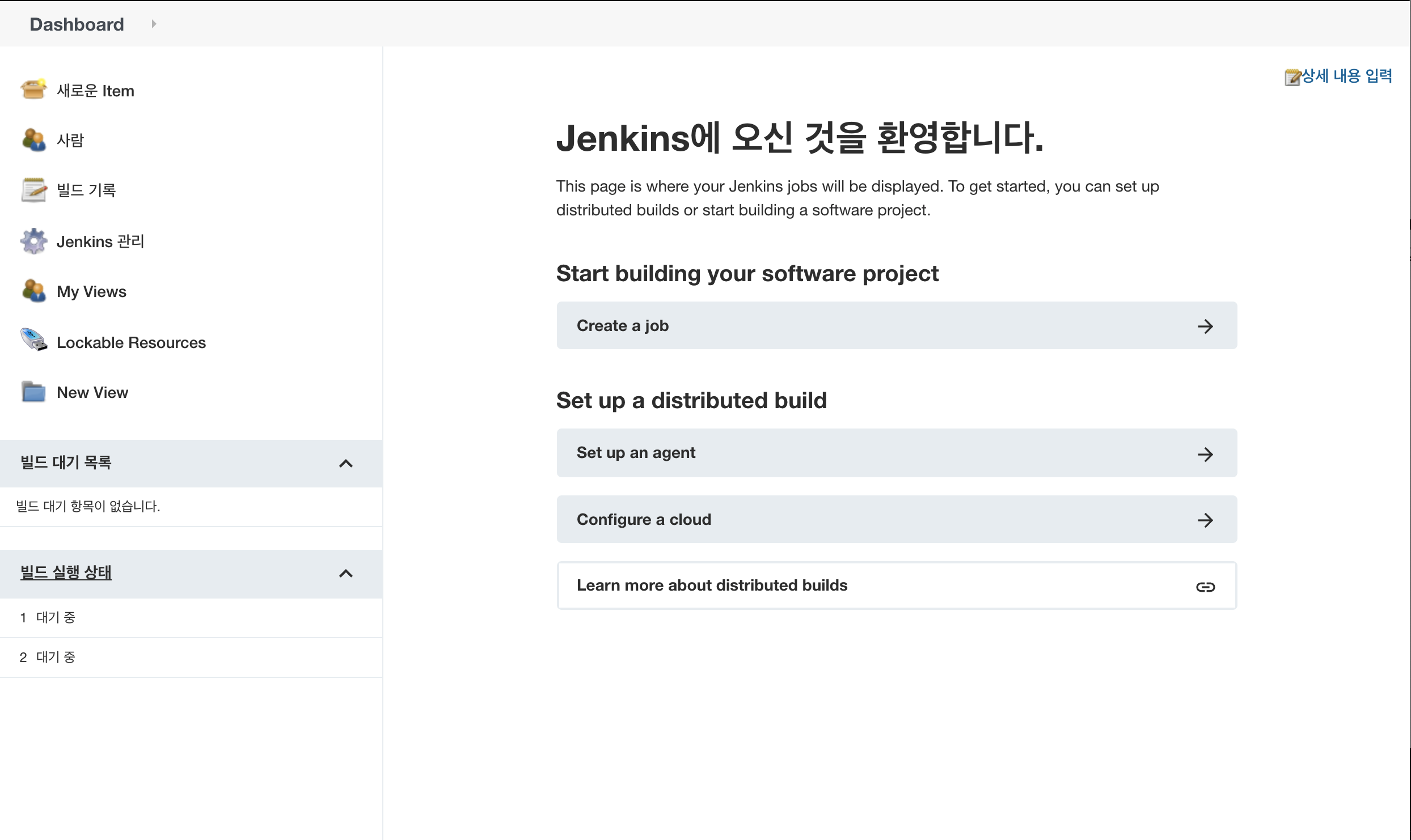This screenshot has height=840, width=1411.
Task: Click the Configure a cloud button
Action: pyautogui.click(x=896, y=519)
